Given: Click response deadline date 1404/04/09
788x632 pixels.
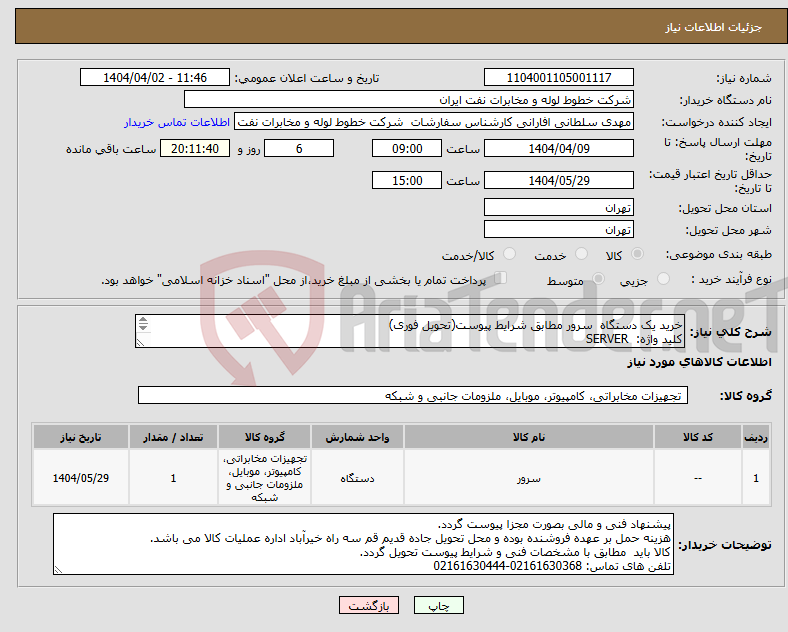Looking at the screenshot, I should [x=558, y=148].
